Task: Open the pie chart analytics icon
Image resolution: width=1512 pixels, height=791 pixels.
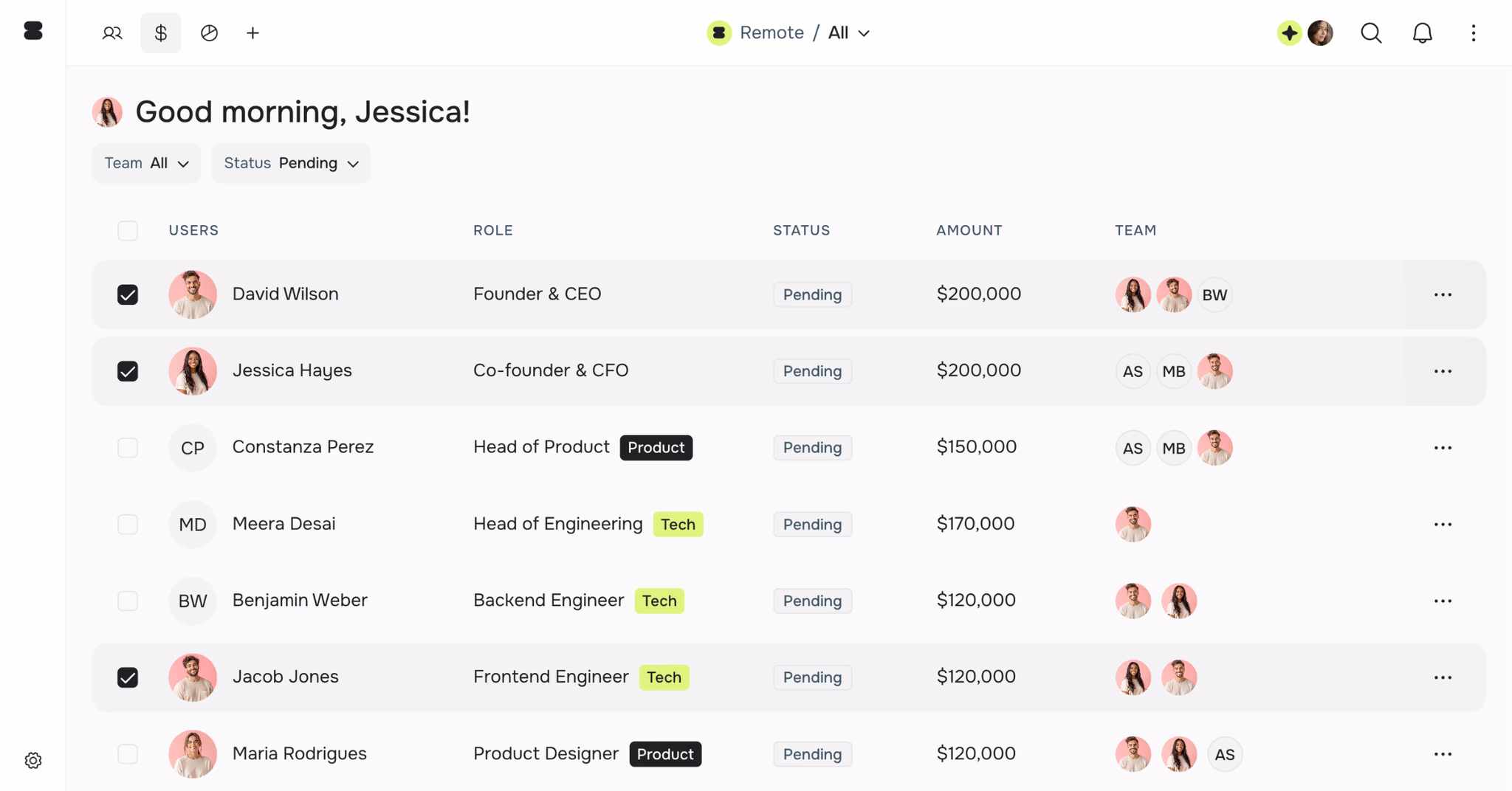Action: pos(209,32)
